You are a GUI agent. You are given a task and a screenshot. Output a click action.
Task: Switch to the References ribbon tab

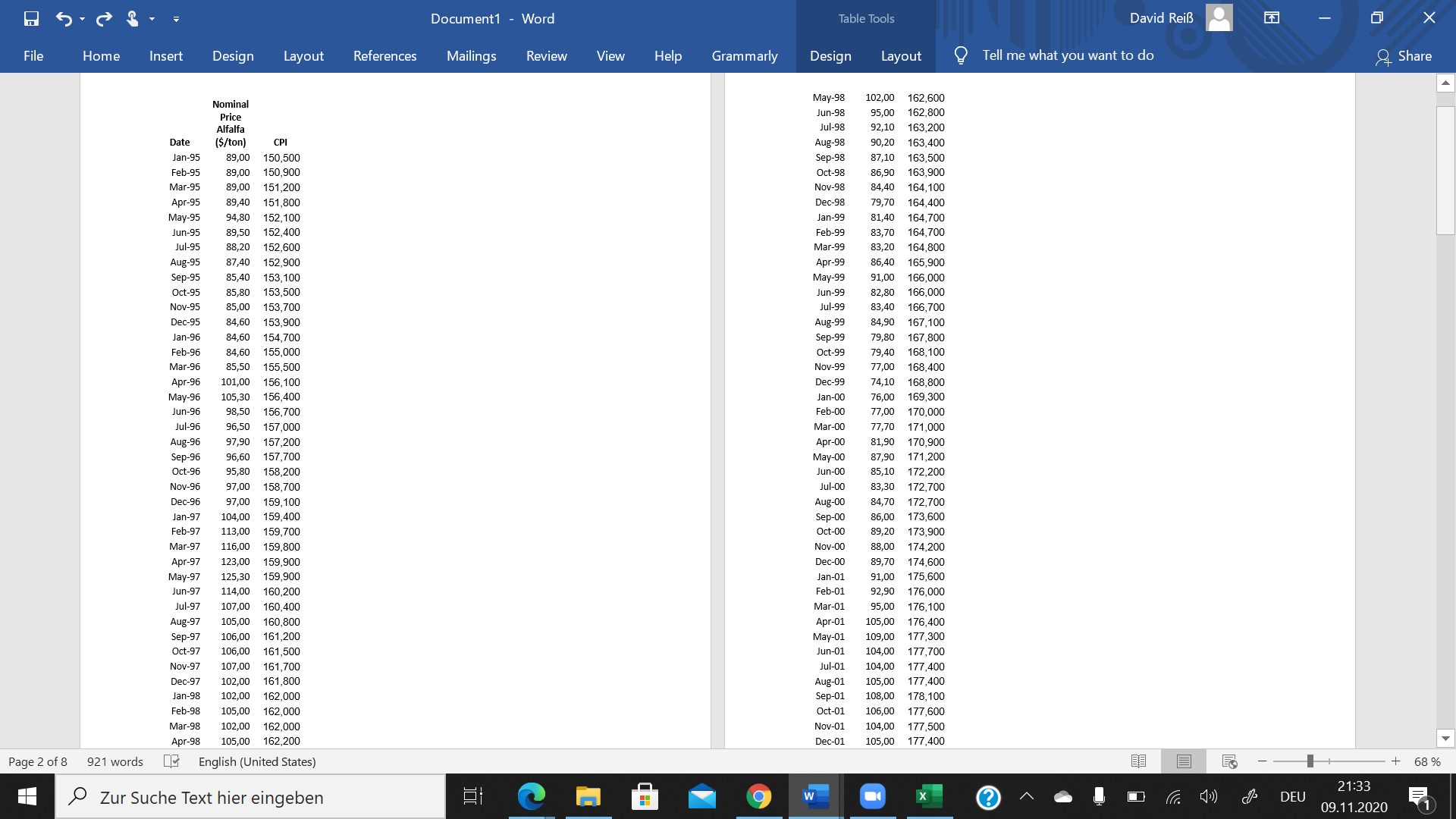pyautogui.click(x=384, y=55)
